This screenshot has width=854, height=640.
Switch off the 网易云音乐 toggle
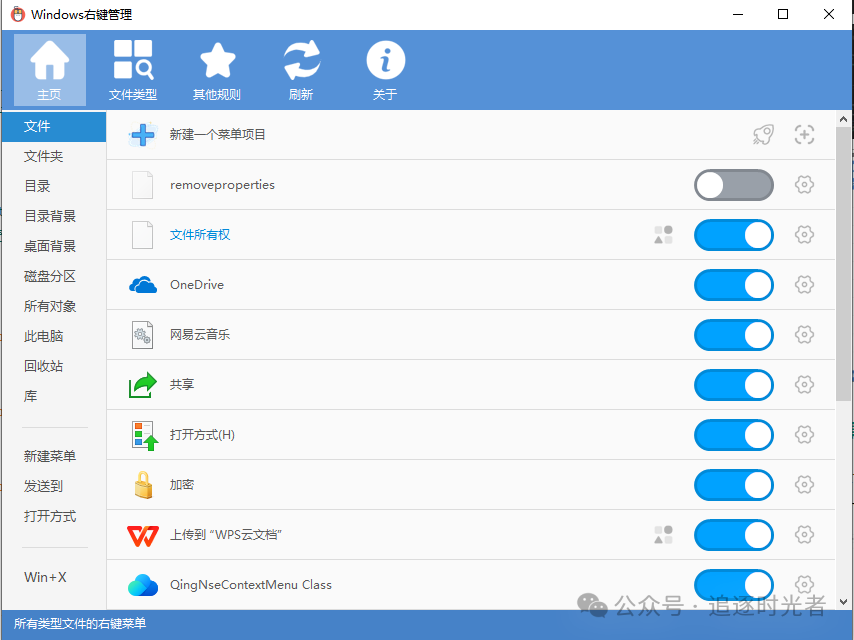(x=734, y=335)
